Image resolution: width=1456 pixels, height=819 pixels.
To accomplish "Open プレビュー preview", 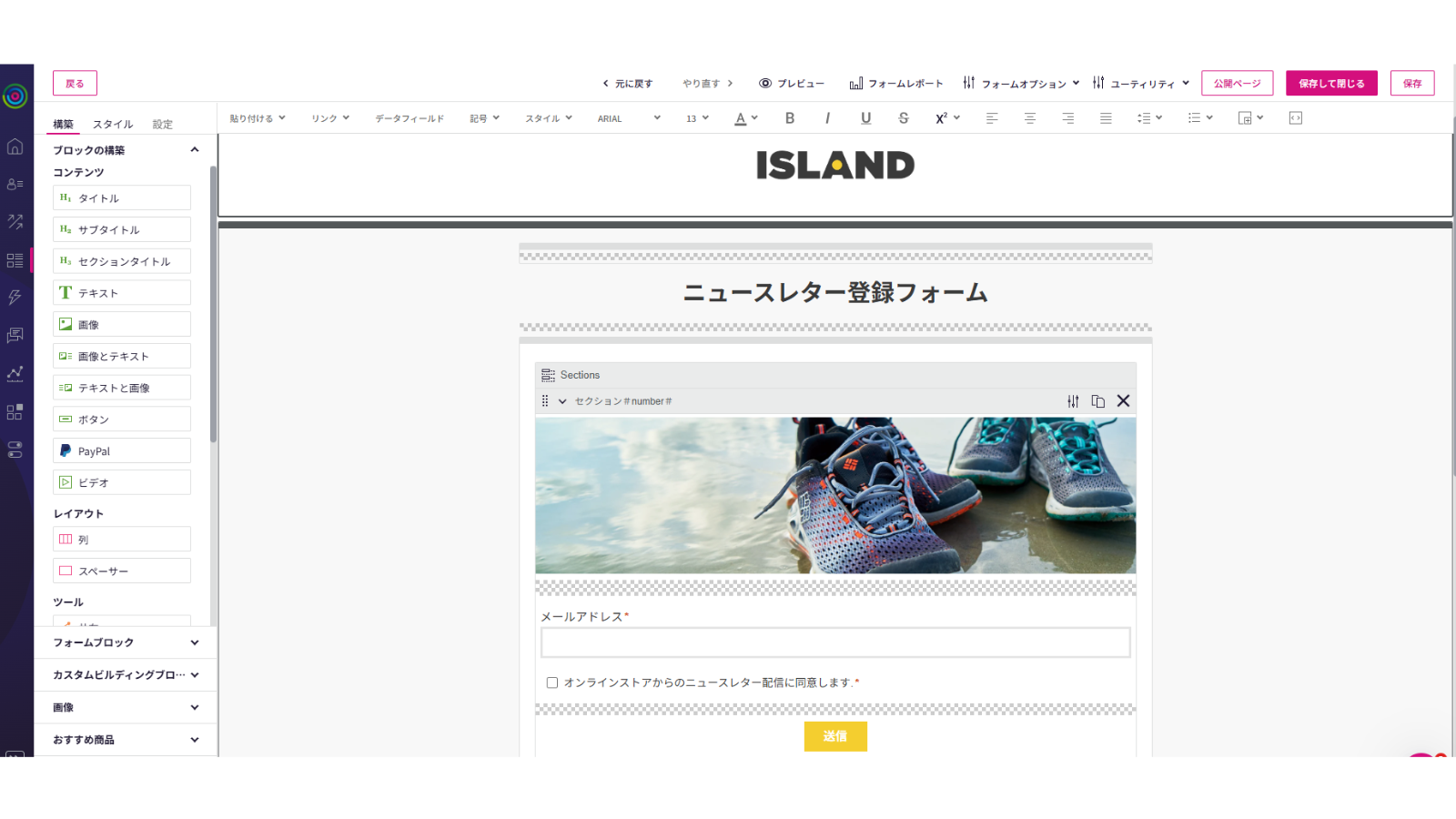I will tap(792, 83).
